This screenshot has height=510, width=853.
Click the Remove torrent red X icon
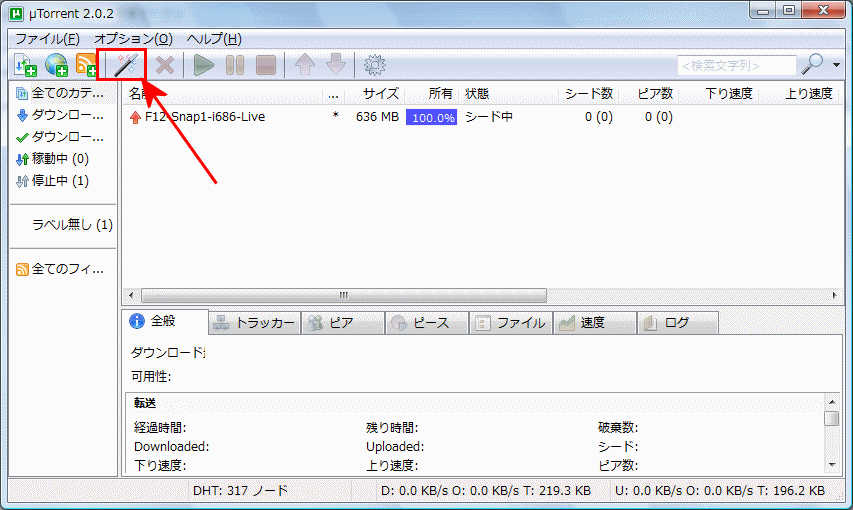point(165,65)
